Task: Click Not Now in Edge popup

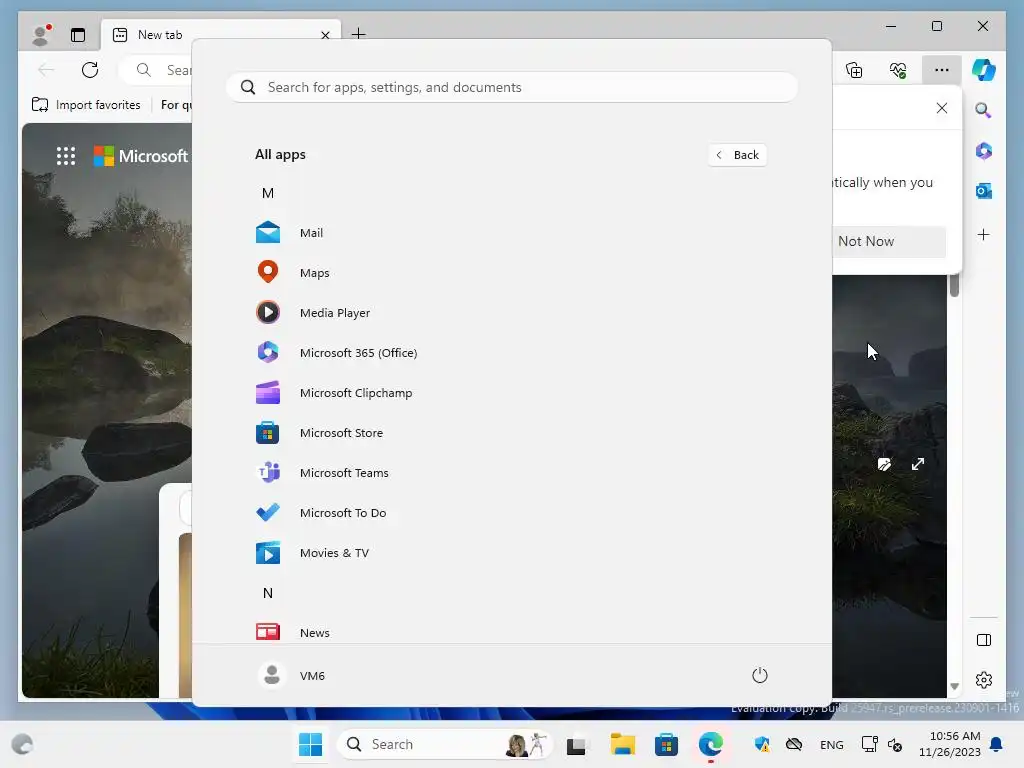Action: tap(889, 241)
